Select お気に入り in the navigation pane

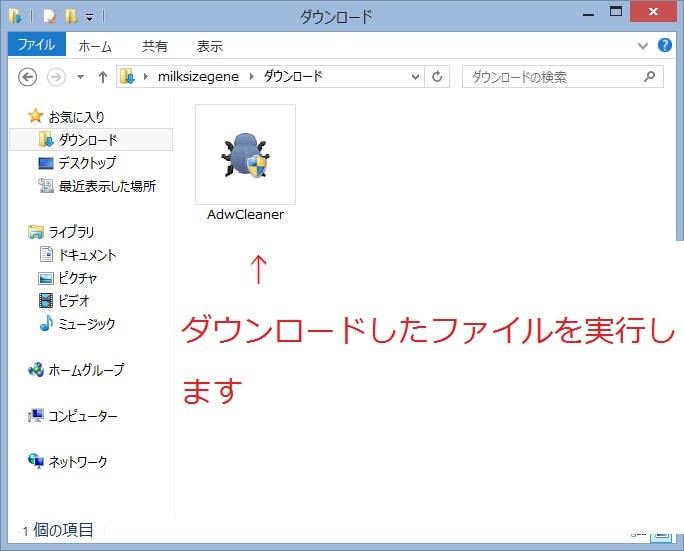[x=76, y=117]
